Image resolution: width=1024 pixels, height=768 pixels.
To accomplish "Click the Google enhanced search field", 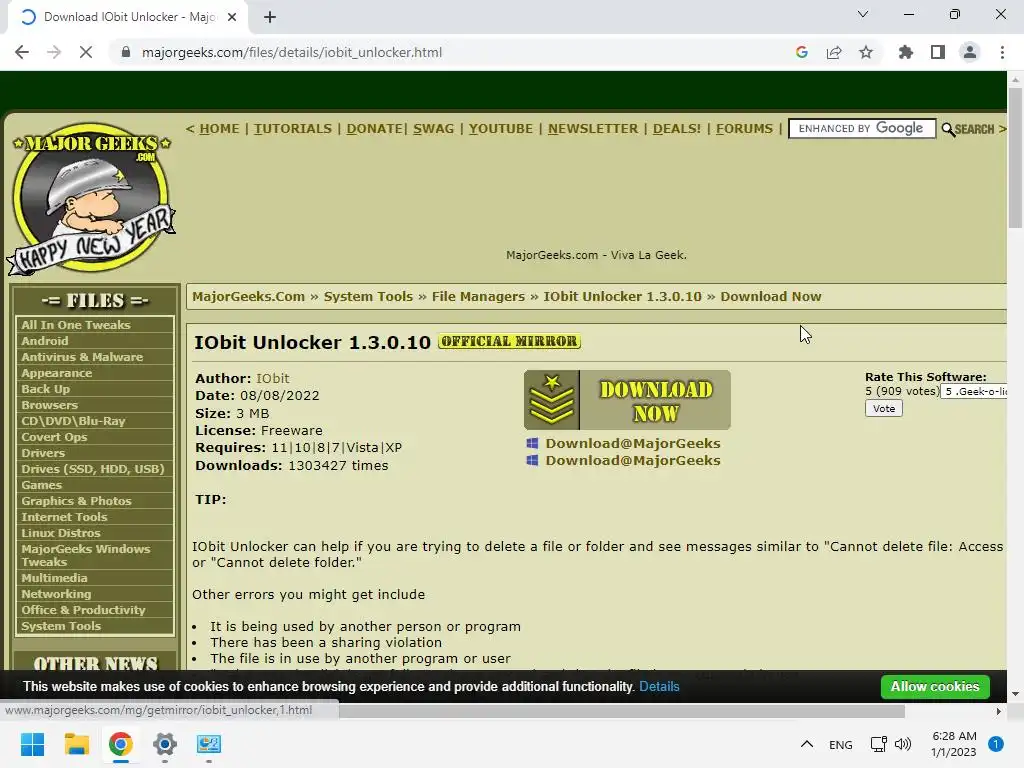I will click(862, 129).
